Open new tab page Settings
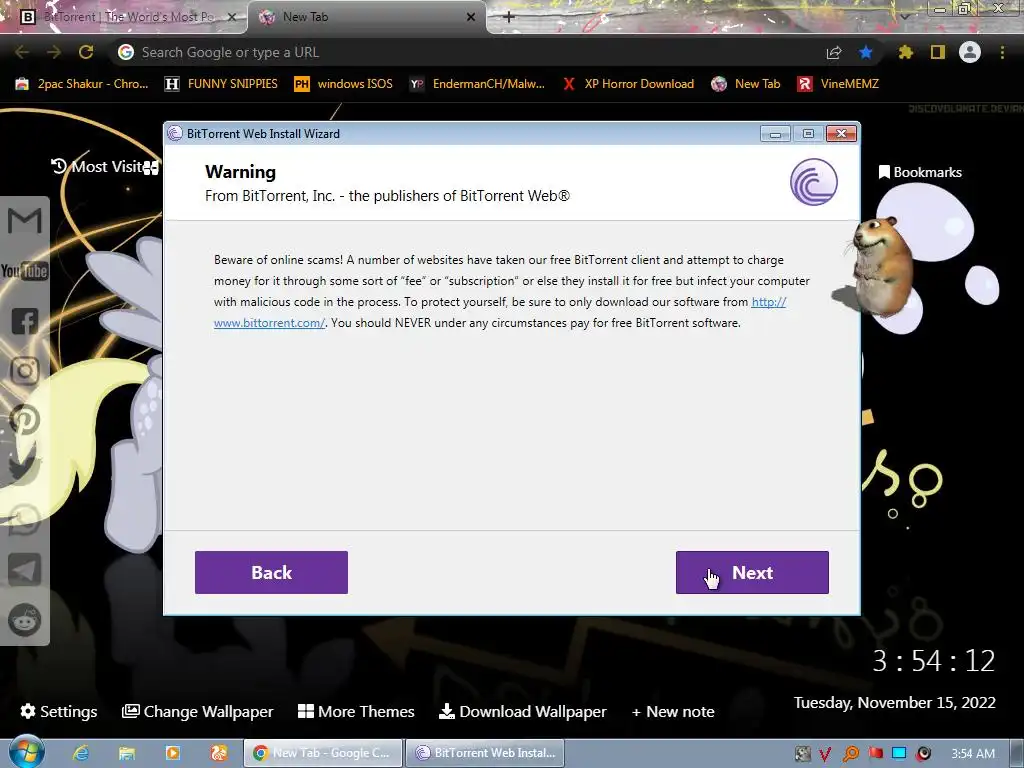 [x=59, y=711]
